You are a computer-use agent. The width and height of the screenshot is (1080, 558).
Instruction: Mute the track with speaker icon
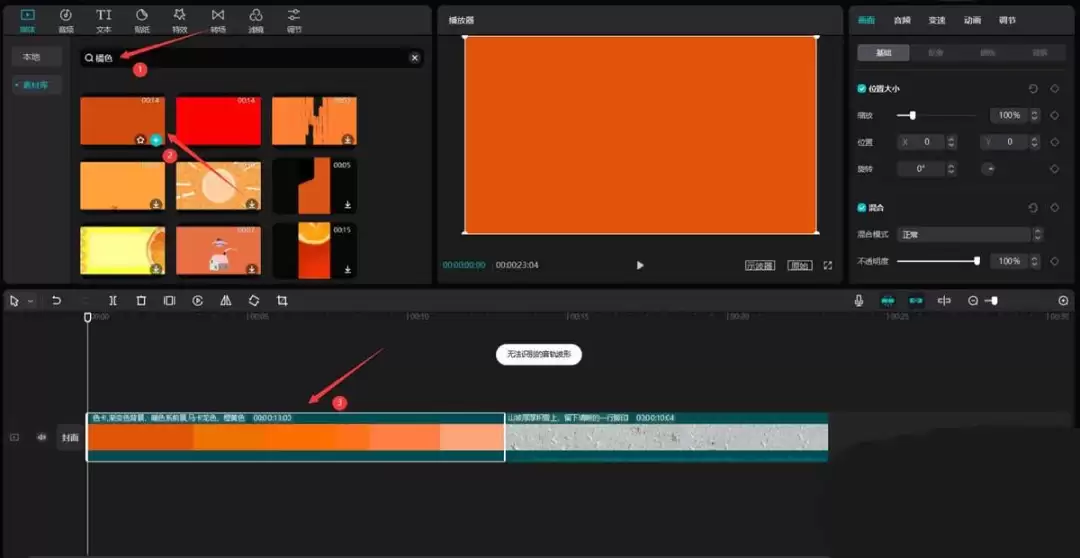click(x=42, y=437)
